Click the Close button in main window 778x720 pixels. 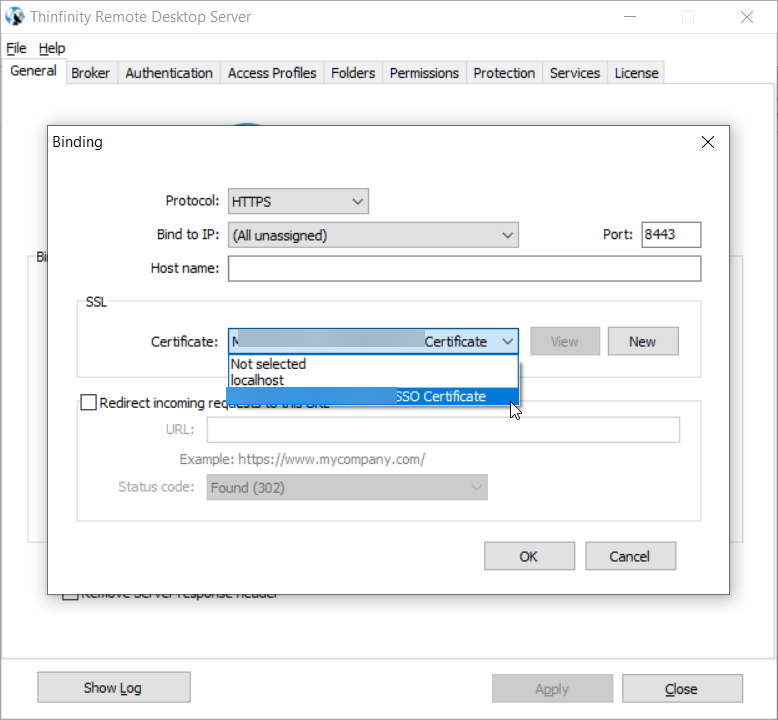point(682,689)
